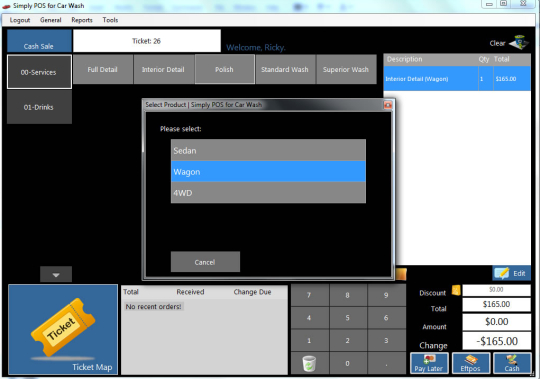Select the 00-Services category

point(39,72)
